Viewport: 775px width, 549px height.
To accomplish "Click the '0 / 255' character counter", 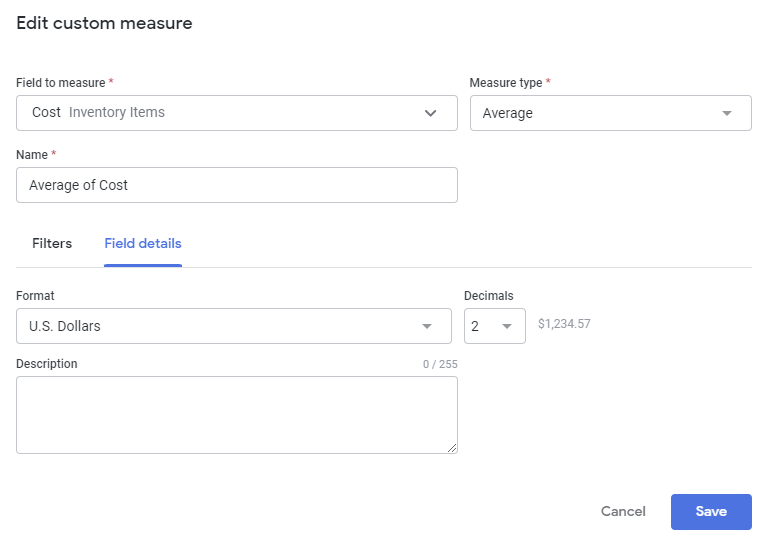I will pos(439,365).
